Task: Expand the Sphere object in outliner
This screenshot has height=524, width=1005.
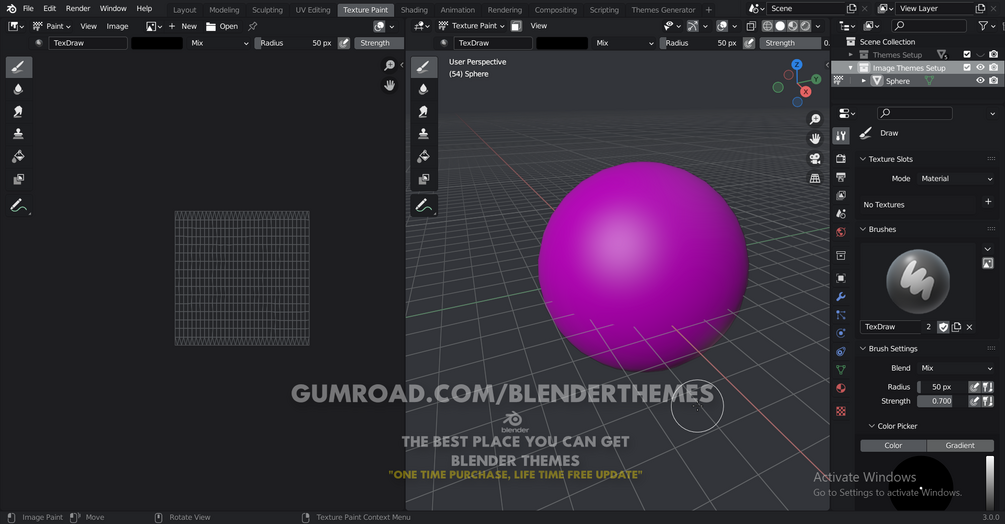Action: click(x=863, y=81)
